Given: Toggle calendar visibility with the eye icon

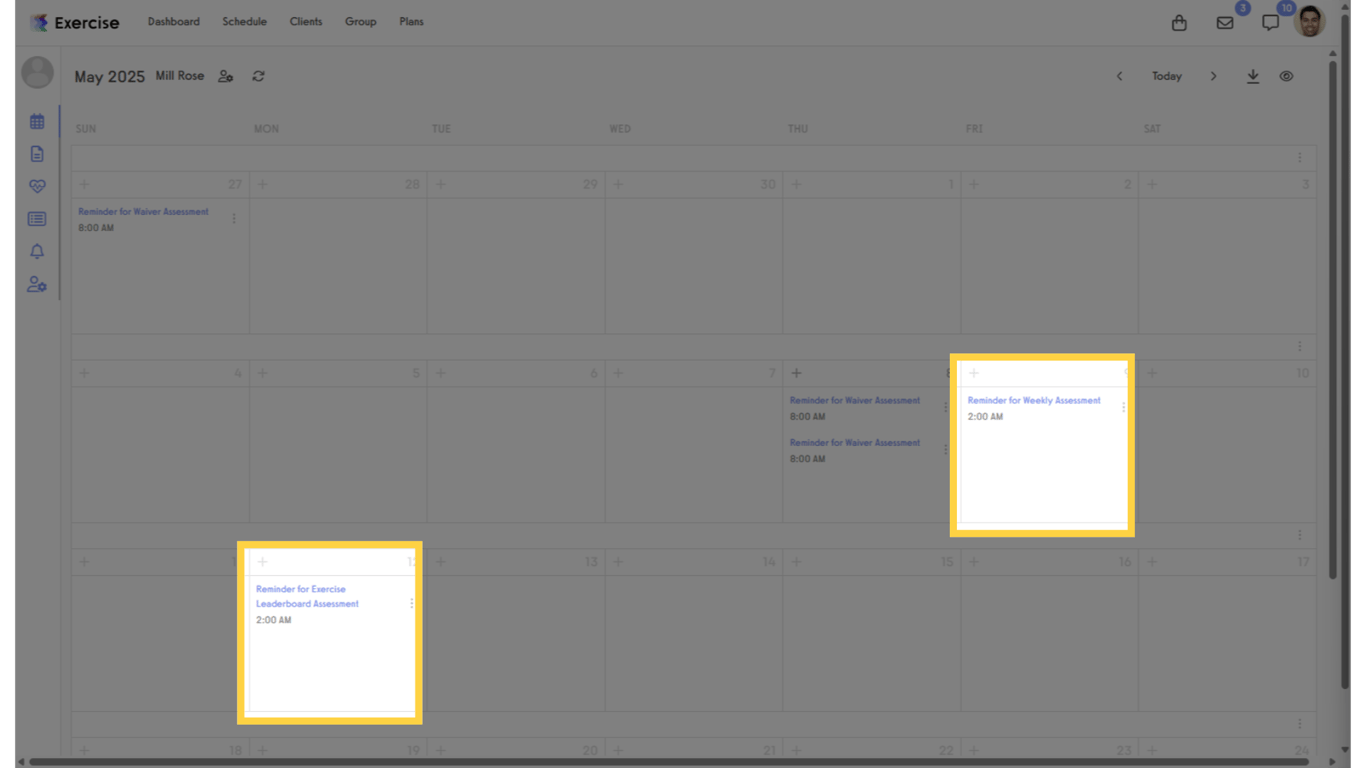Looking at the screenshot, I should pos(1286,75).
